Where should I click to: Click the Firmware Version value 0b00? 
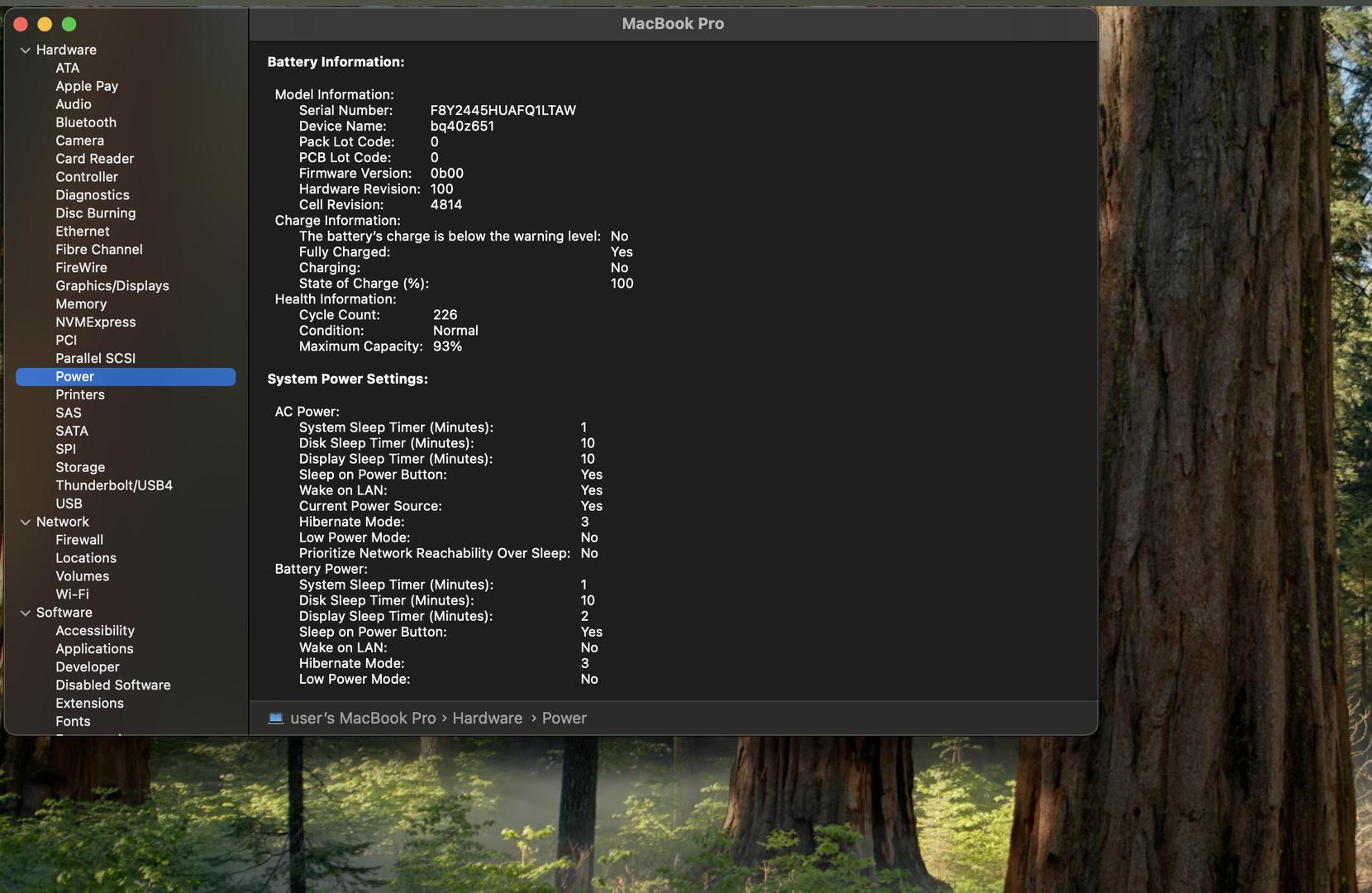[447, 174]
